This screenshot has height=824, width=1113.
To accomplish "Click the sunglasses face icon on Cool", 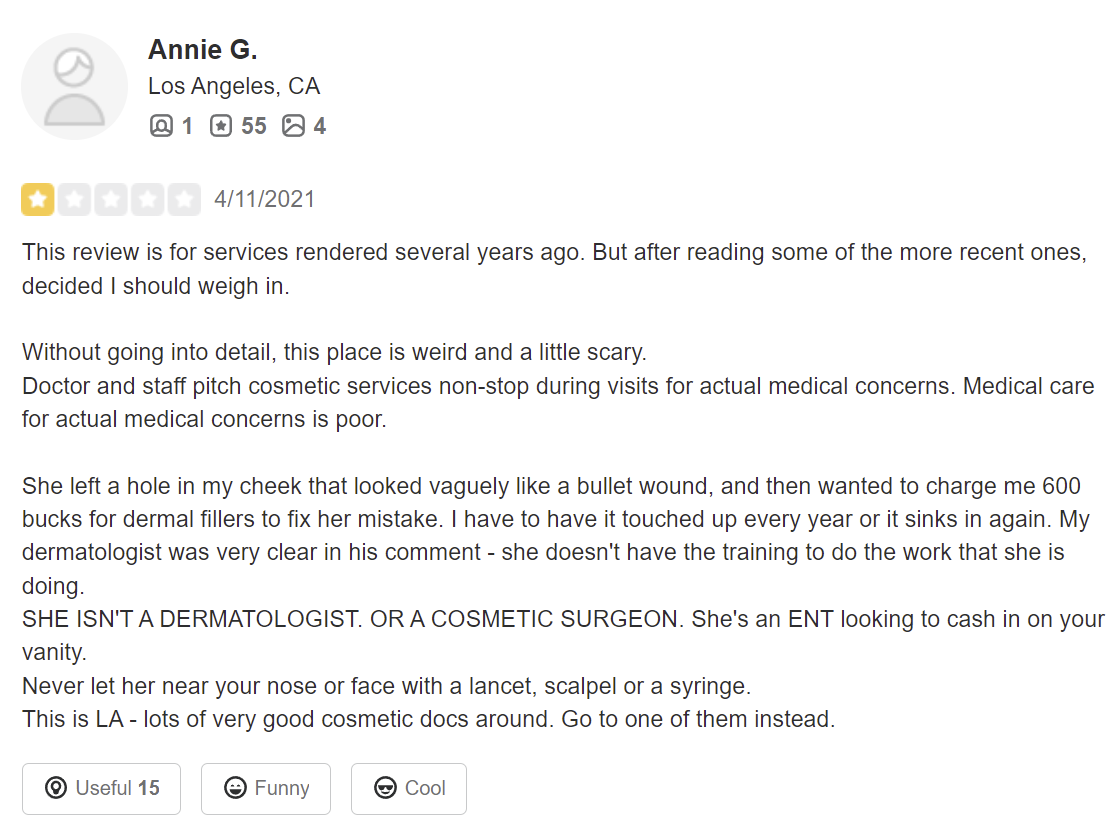I will (x=385, y=788).
